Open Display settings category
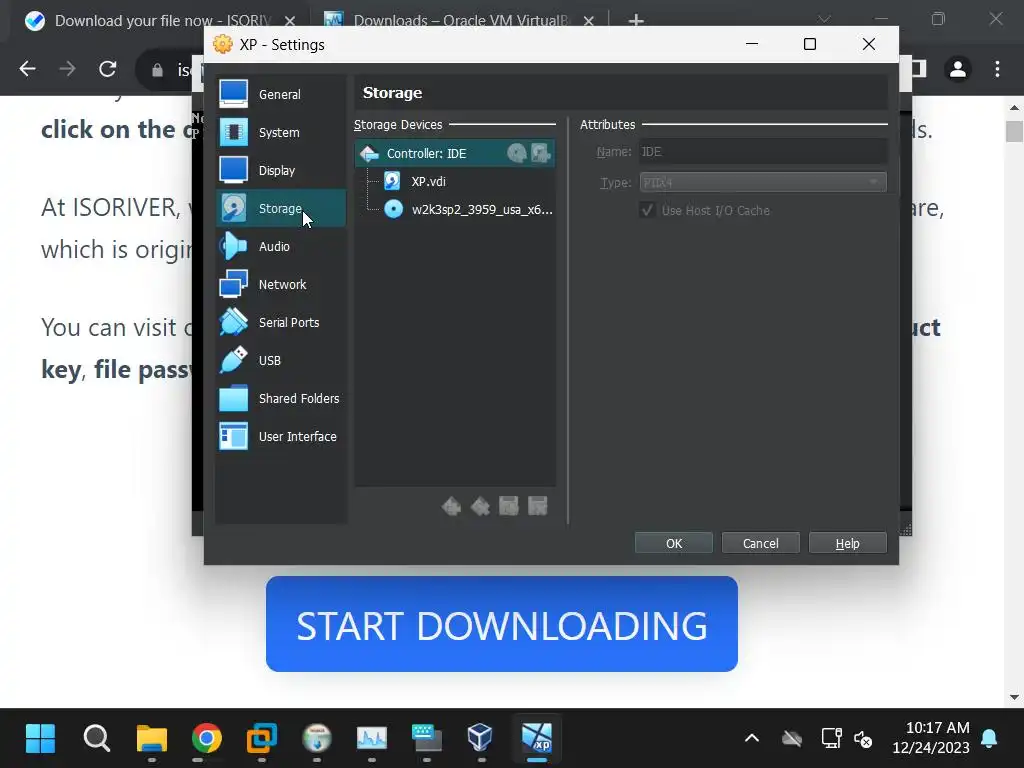1024x768 pixels. coord(281,170)
